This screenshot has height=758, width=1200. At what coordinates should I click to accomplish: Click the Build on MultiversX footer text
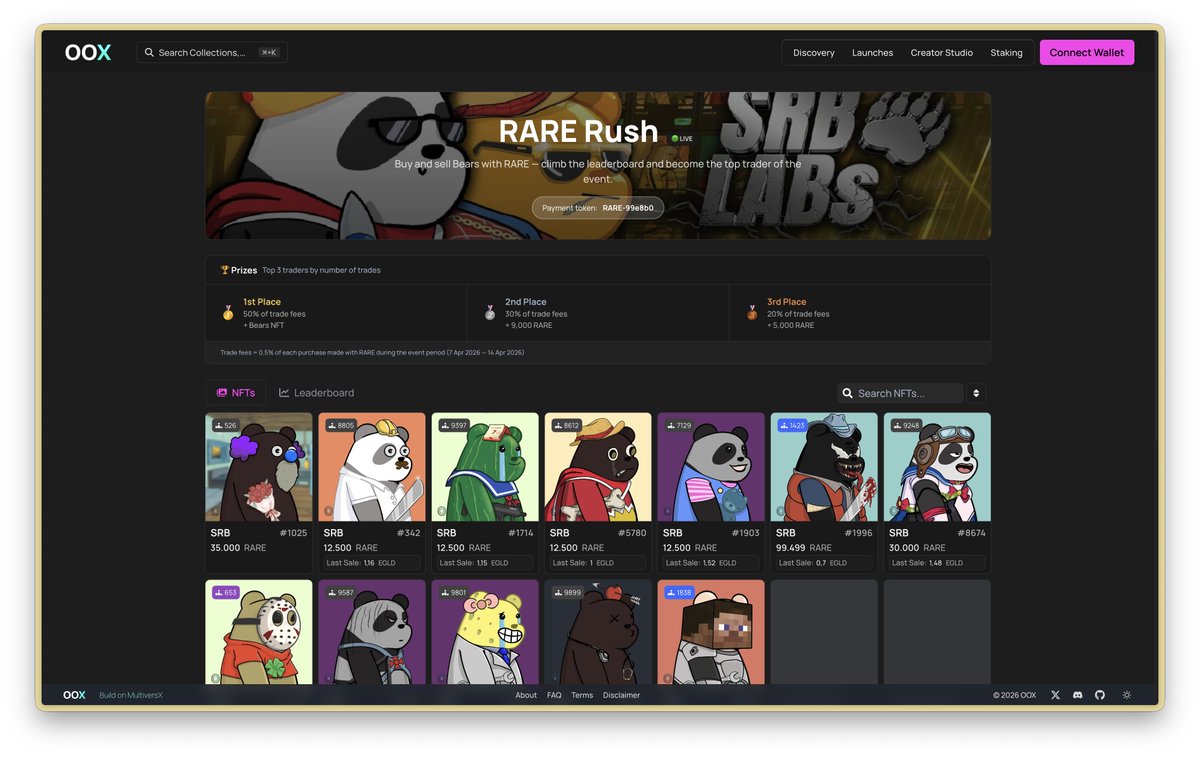tap(131, 695)
